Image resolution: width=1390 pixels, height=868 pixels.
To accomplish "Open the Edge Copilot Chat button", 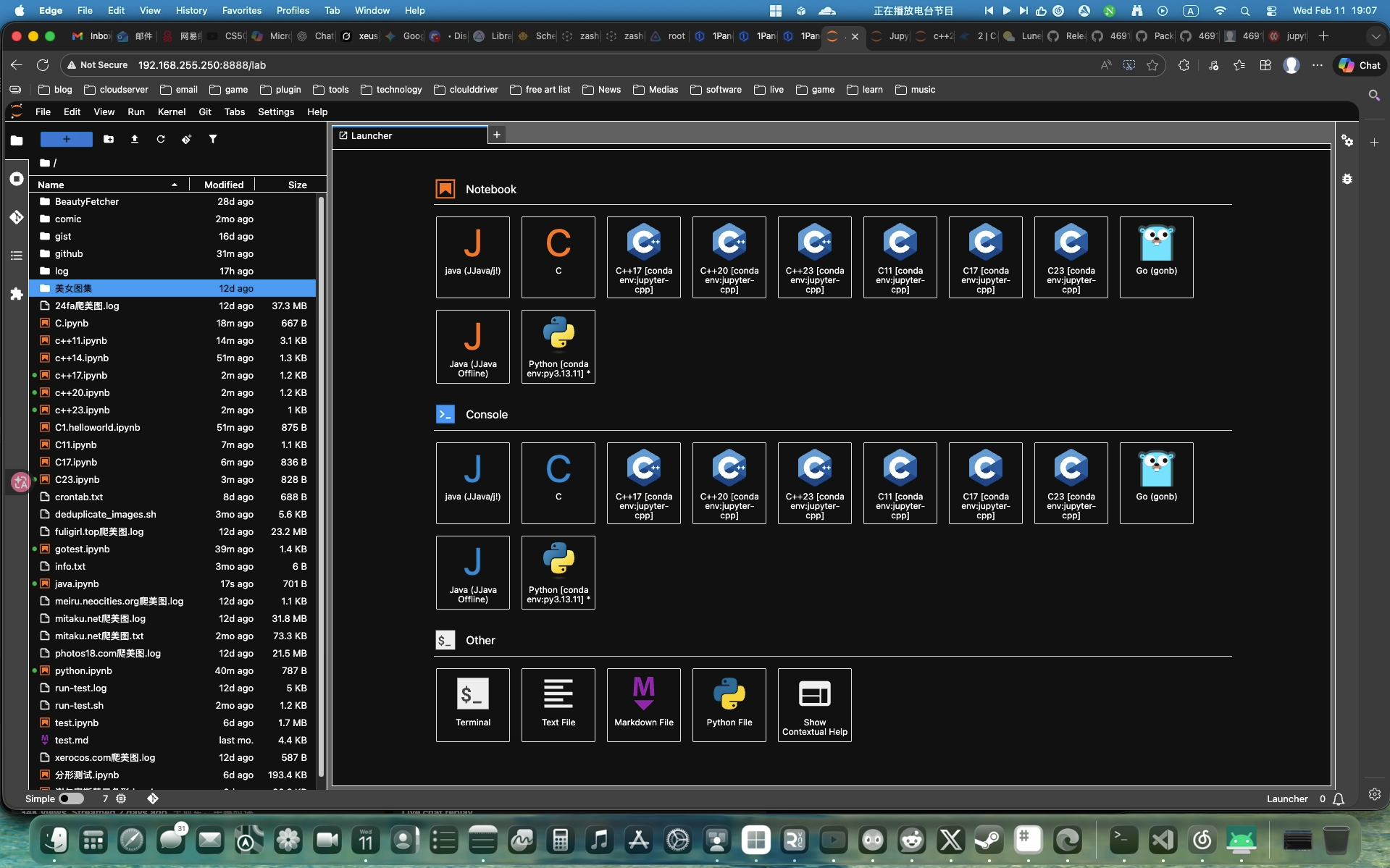I will (1360, 65).
